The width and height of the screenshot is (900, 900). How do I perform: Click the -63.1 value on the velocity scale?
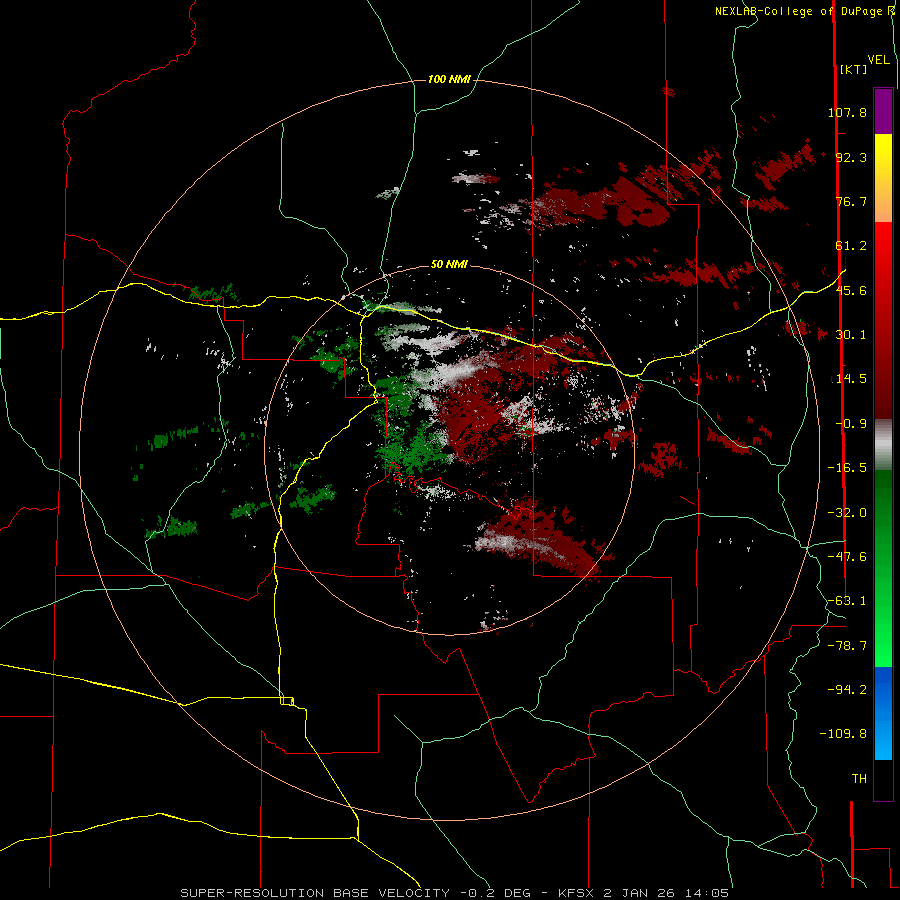[847, 601]
